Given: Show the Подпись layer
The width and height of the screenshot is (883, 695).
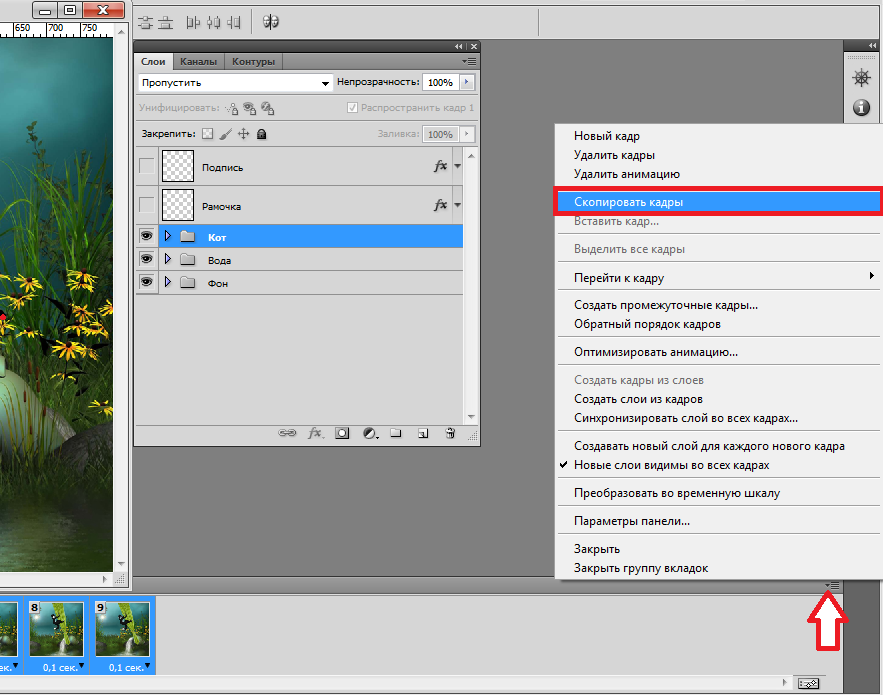Looking at the screenshot, I should tap(147, 167).
